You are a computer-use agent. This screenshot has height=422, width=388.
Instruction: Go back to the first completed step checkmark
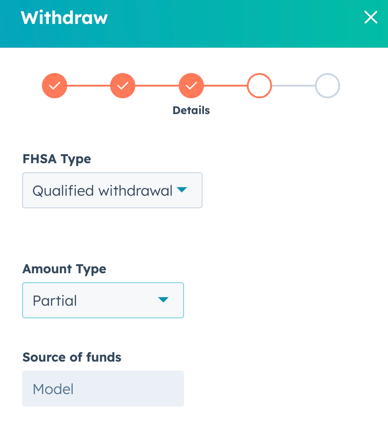pos(54,86)
